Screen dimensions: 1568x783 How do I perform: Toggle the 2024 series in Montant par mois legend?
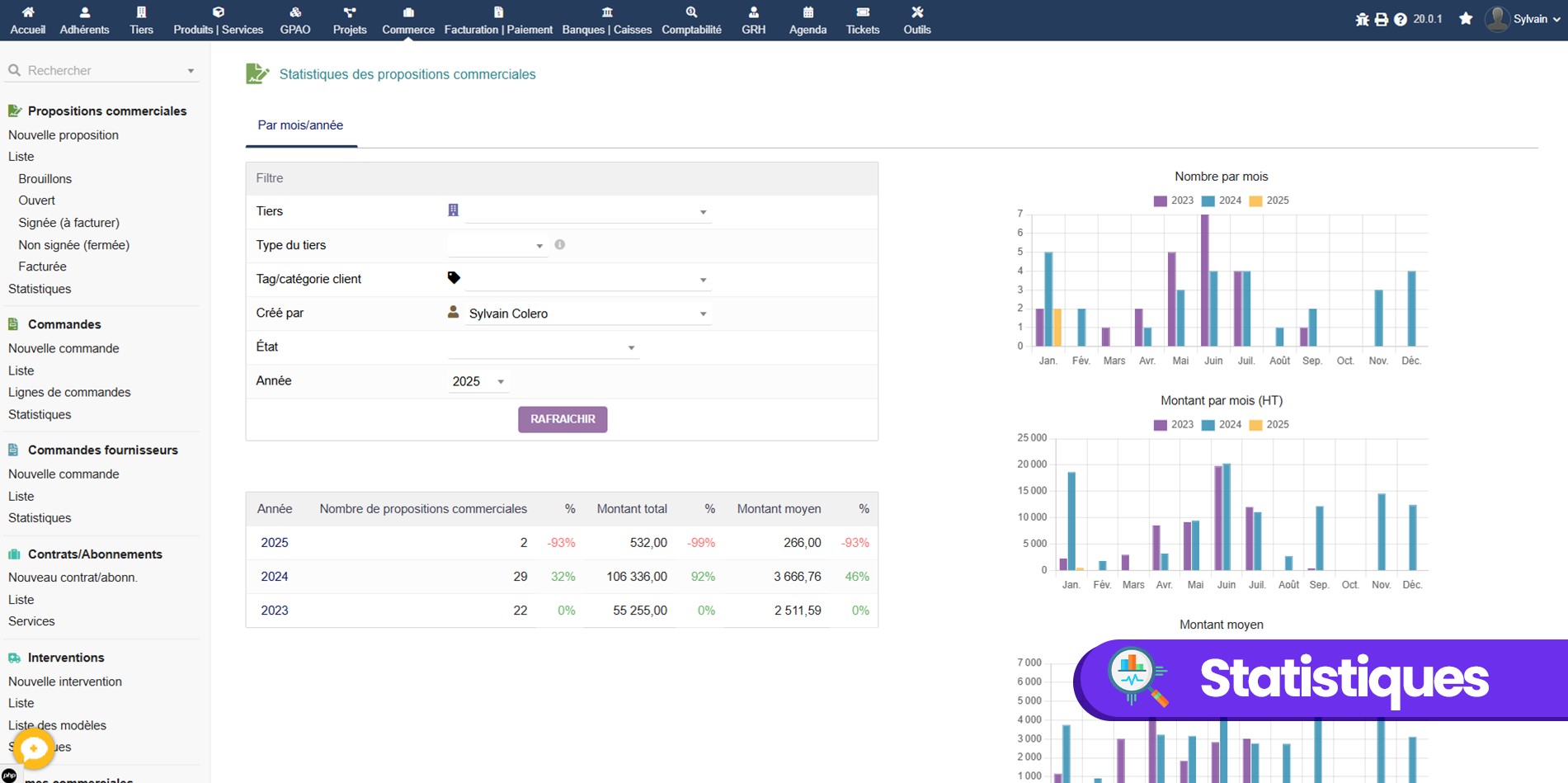[x=1222, y=425]
